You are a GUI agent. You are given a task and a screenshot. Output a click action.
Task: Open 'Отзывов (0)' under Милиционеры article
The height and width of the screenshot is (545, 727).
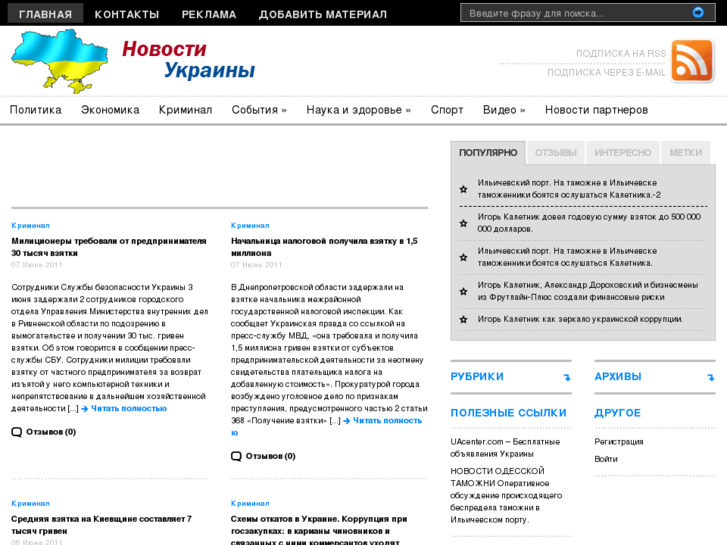(51, 432)
